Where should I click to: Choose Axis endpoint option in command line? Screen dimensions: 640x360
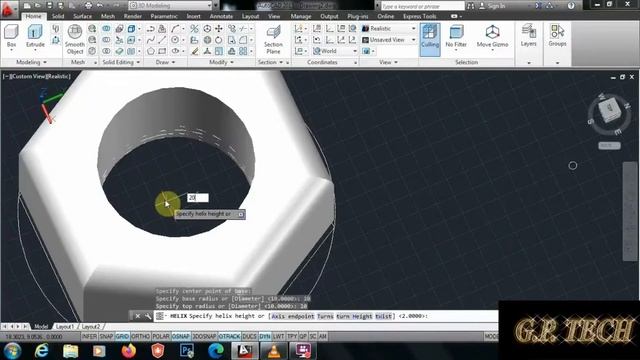[x=293, y=316]
